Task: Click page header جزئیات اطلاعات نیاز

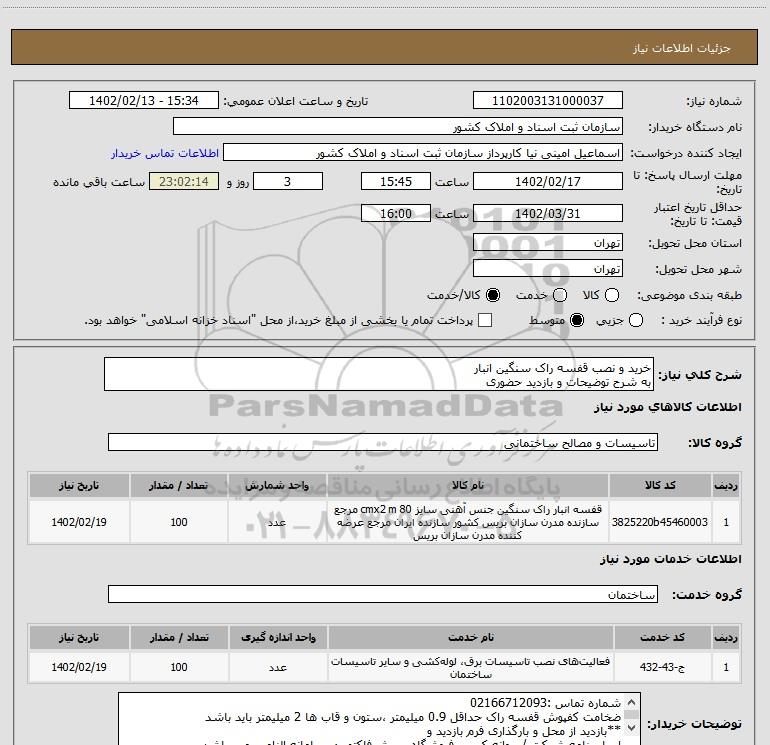Action: (x=681, y=48)
